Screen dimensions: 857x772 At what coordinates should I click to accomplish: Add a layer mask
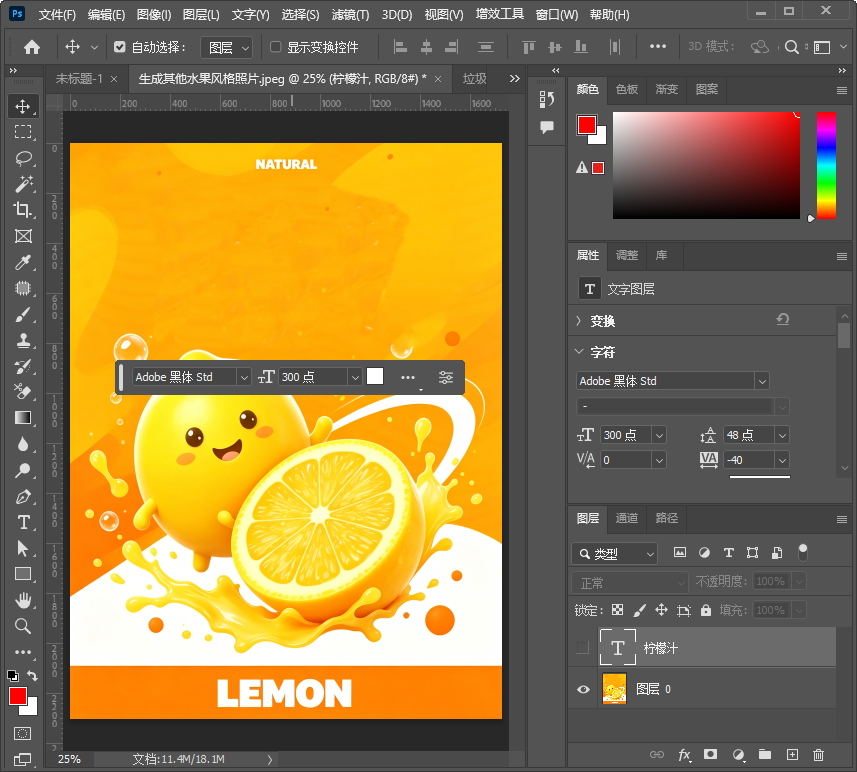point(710,755)
